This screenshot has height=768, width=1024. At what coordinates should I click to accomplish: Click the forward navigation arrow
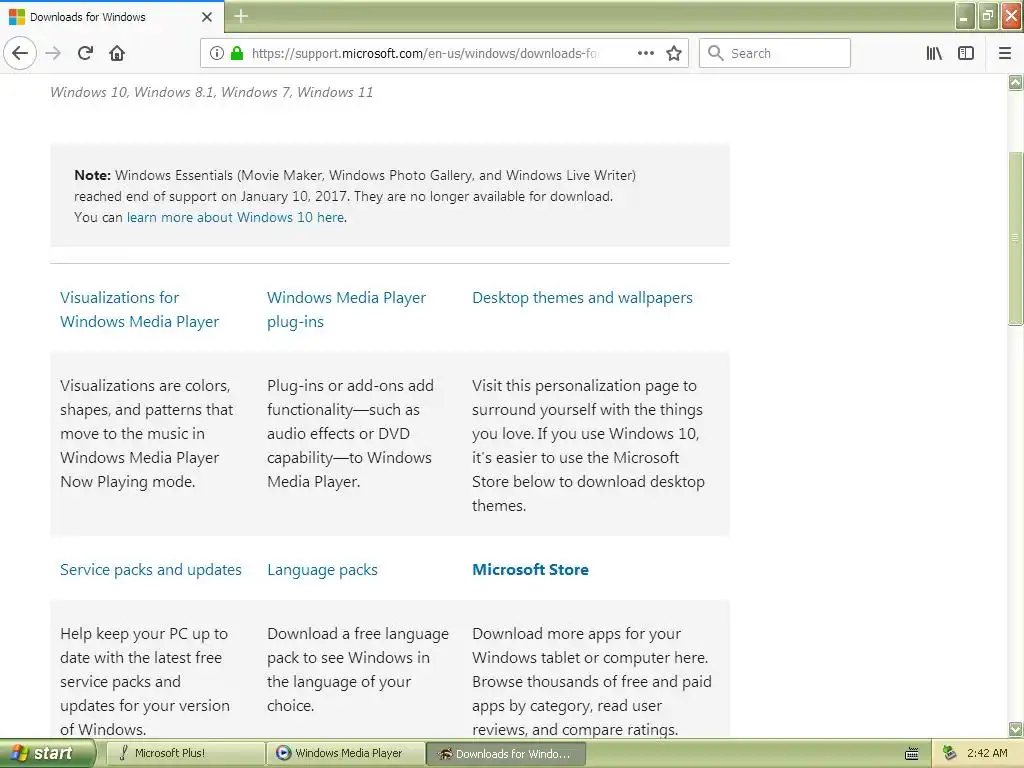click(54, 53)
